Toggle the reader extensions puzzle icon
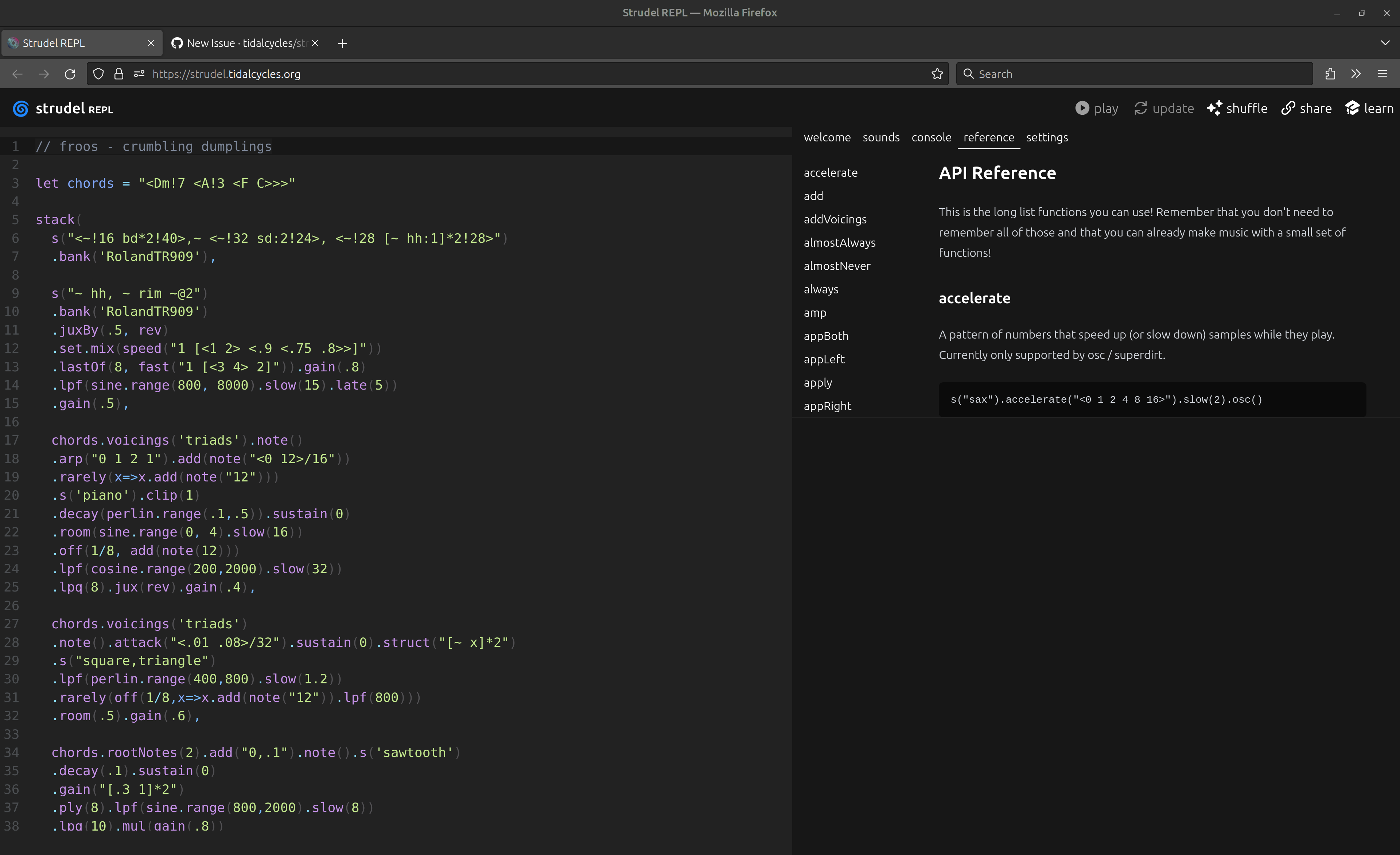The image size is (1400, 855). coord(1330,73)
